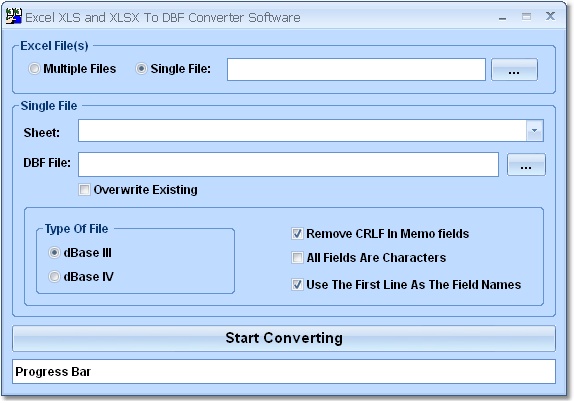Click the Progress Bar area
574x403 pixels.
click(x=284, y=372)
